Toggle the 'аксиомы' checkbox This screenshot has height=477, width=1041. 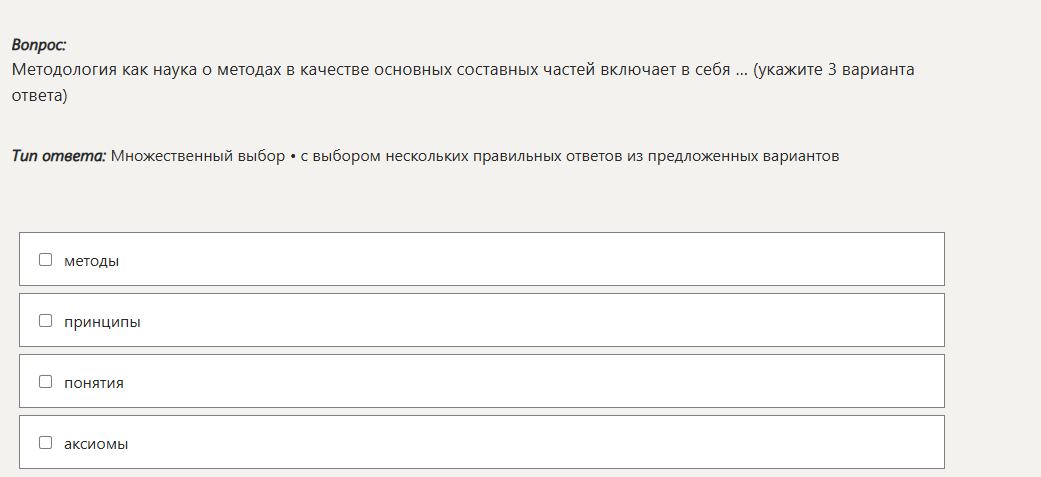tap(45, 443)
